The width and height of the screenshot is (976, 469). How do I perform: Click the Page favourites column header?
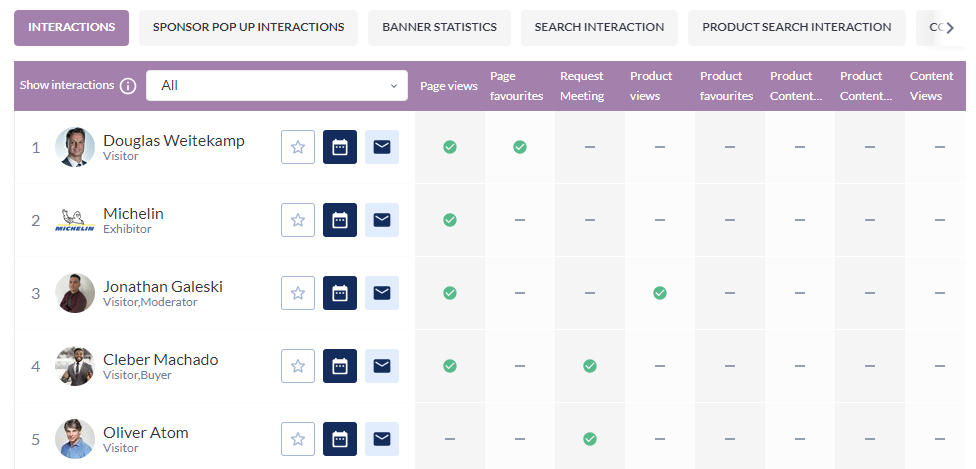pyautogui.click(x=517, y=86)
